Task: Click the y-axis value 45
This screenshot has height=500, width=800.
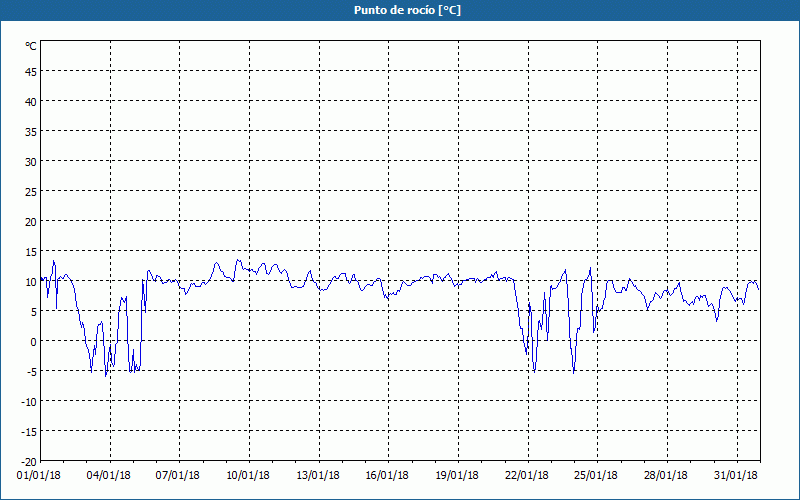Action: pyautogui.click(x=31, y=71)
